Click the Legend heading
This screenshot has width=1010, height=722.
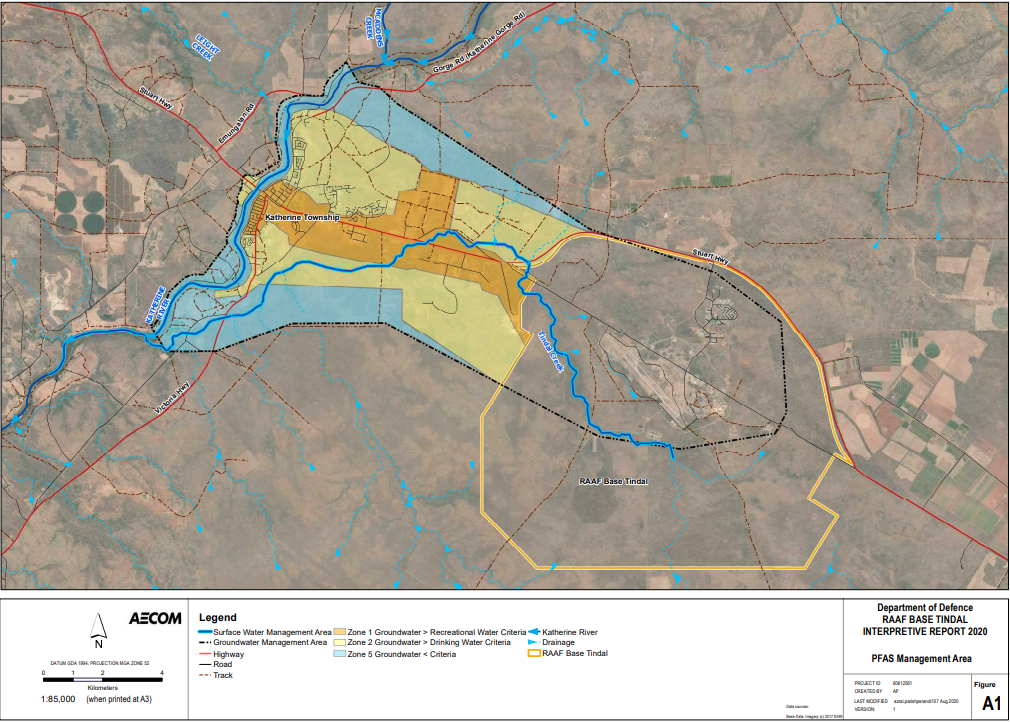(x=218, y=618)
